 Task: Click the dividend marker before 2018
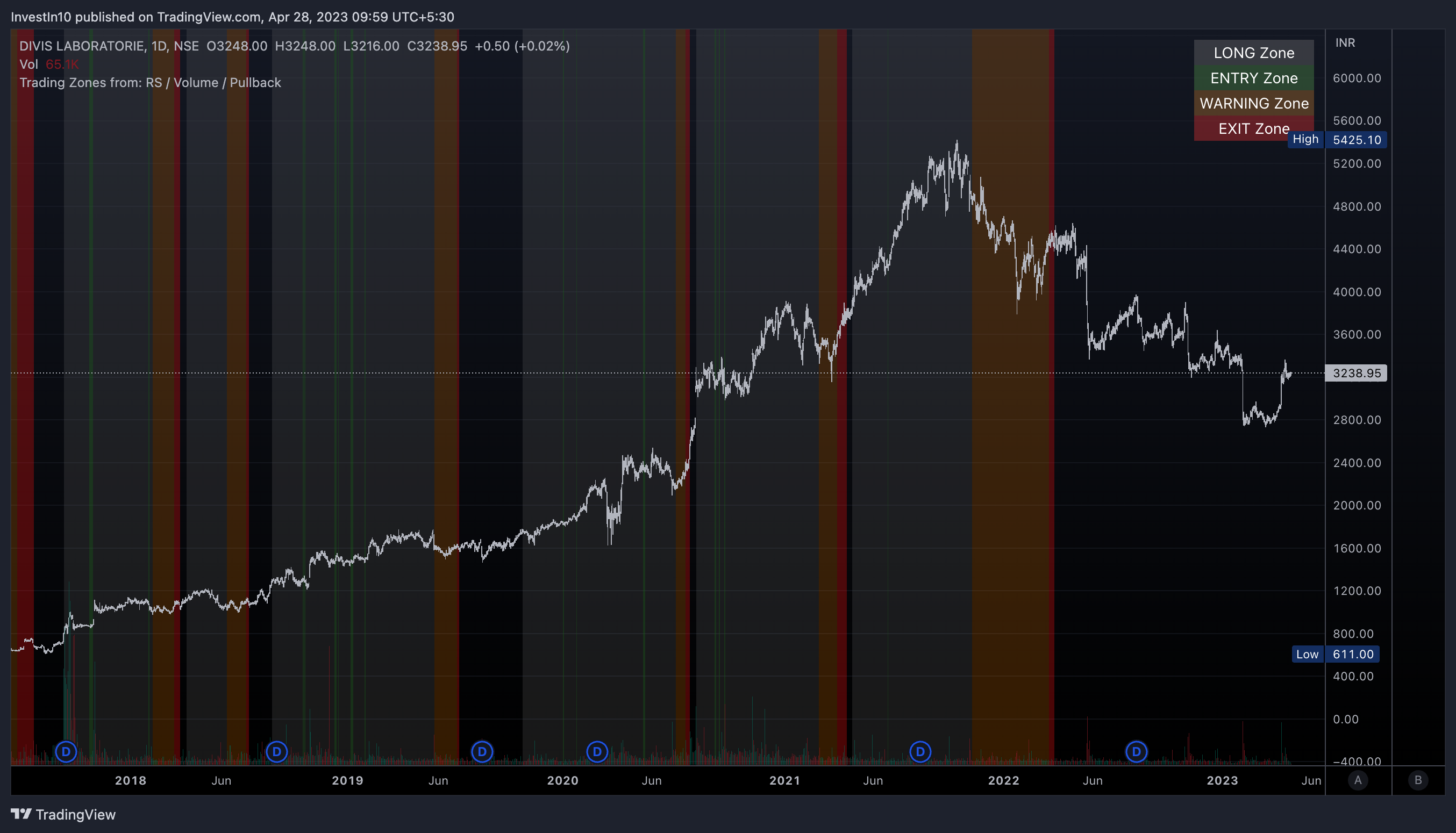click(x=66, y=751)
